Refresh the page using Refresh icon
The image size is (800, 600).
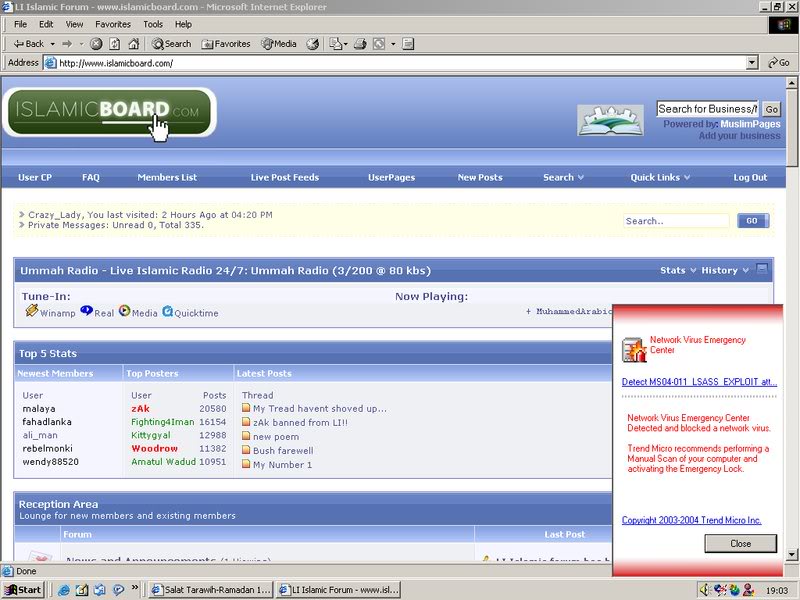coord(115,44)
